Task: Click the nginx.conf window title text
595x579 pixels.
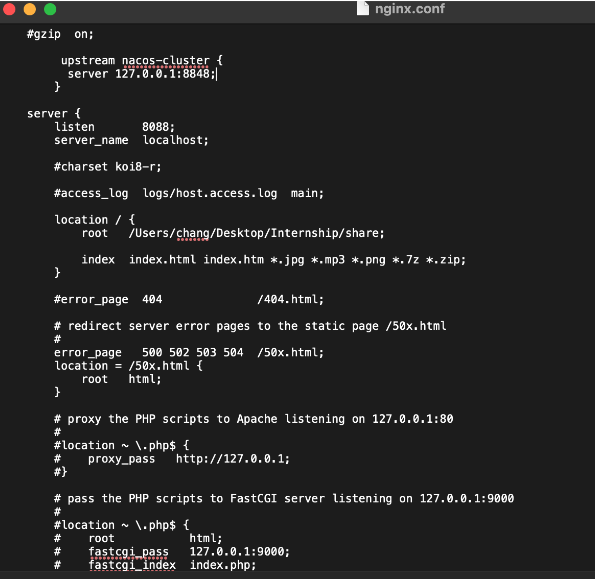Action: point(410,8)
